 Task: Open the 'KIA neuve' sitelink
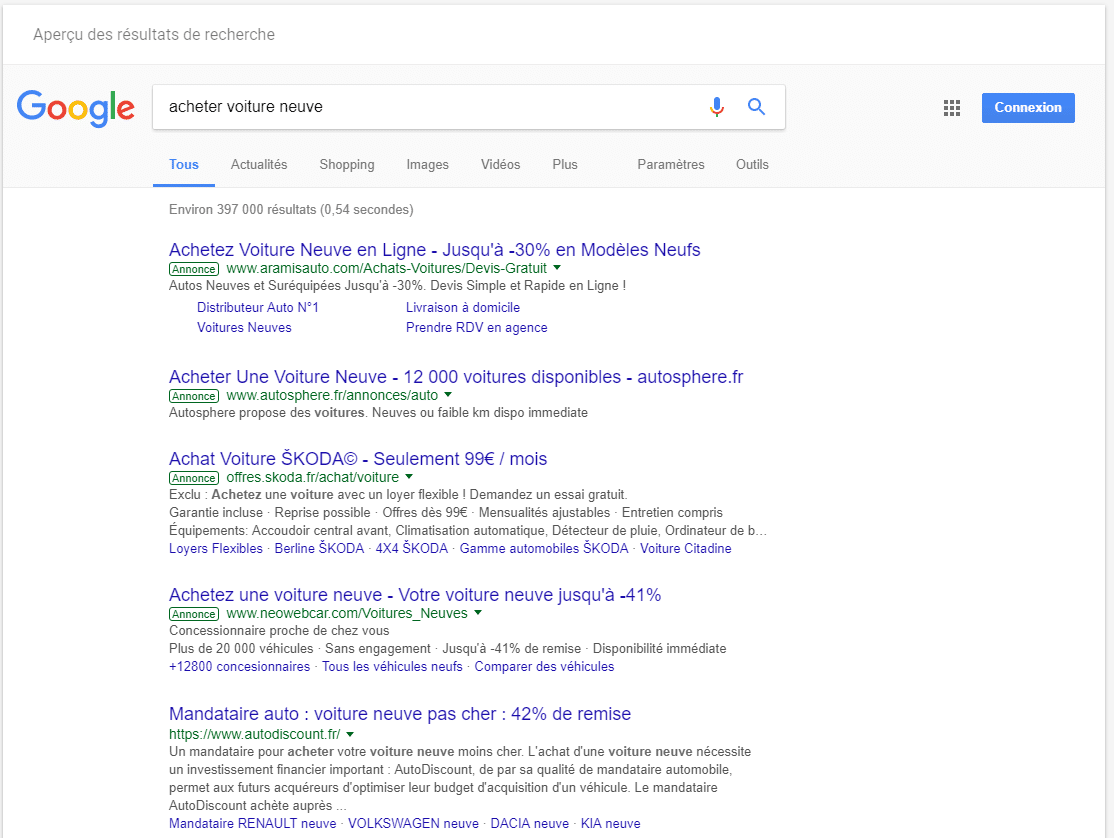[x=611, y=824]
